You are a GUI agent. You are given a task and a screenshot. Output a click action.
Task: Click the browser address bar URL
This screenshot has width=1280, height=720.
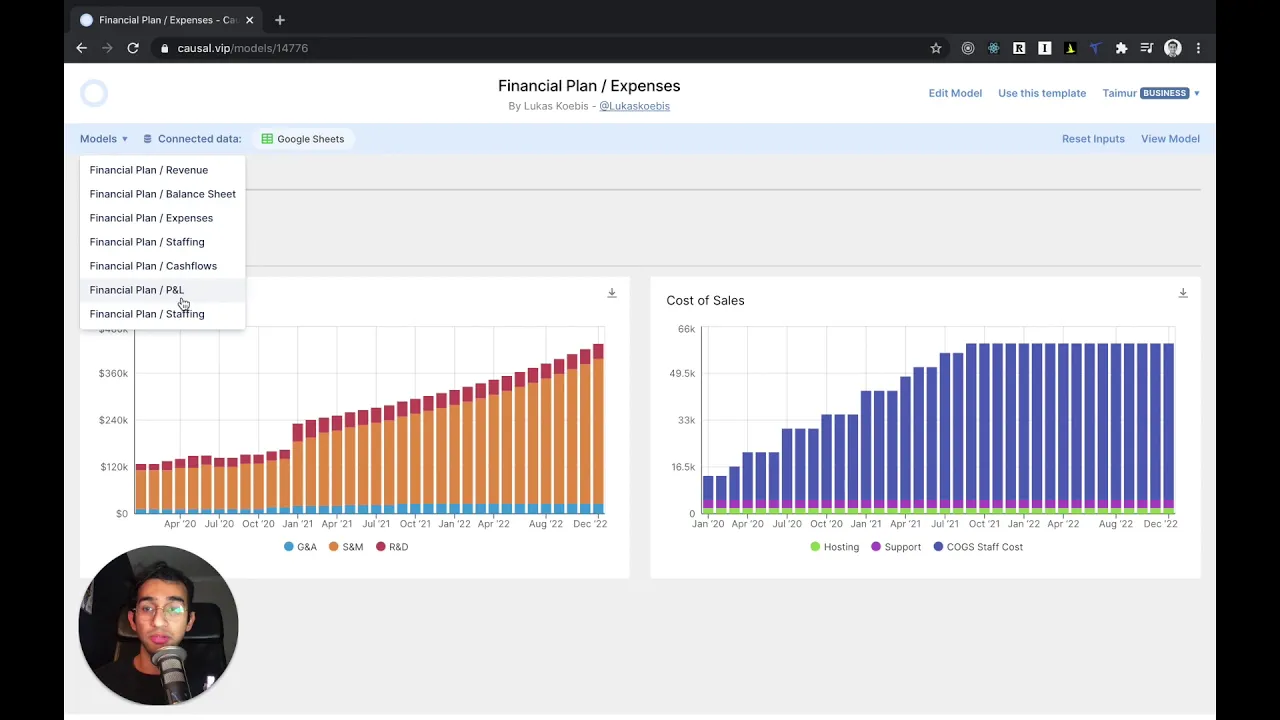click(x=243, y=48)
